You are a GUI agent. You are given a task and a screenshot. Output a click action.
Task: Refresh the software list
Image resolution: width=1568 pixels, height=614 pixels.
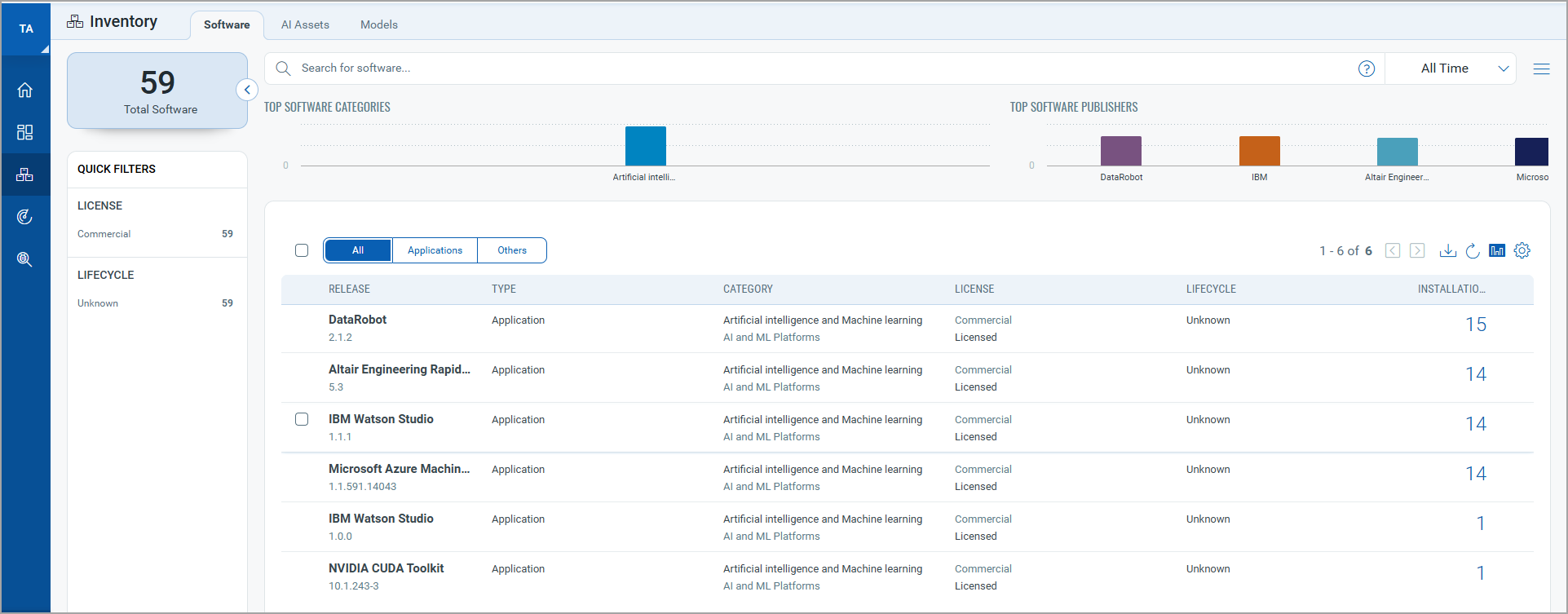click(1473, 250)
